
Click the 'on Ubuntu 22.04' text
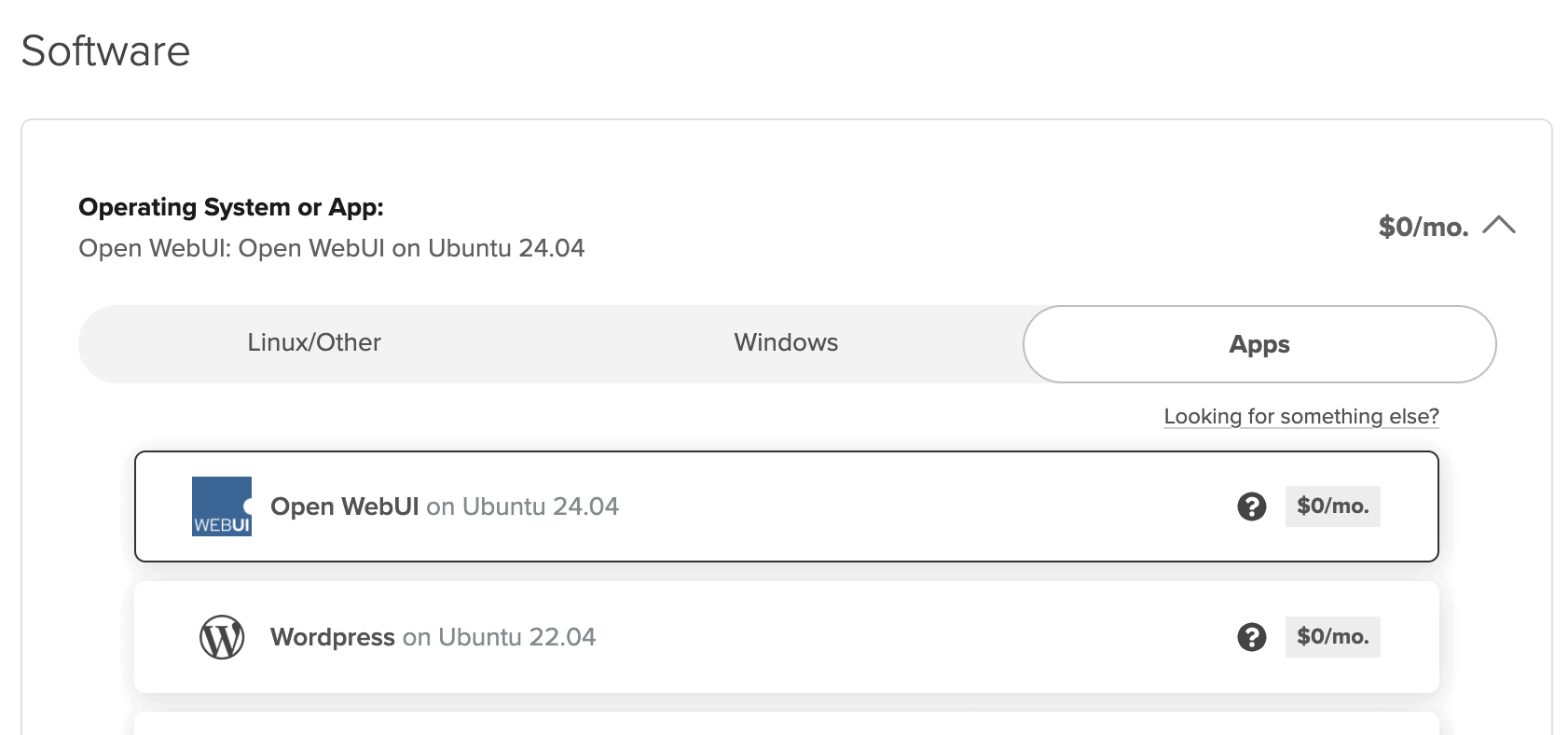point(499,637)
